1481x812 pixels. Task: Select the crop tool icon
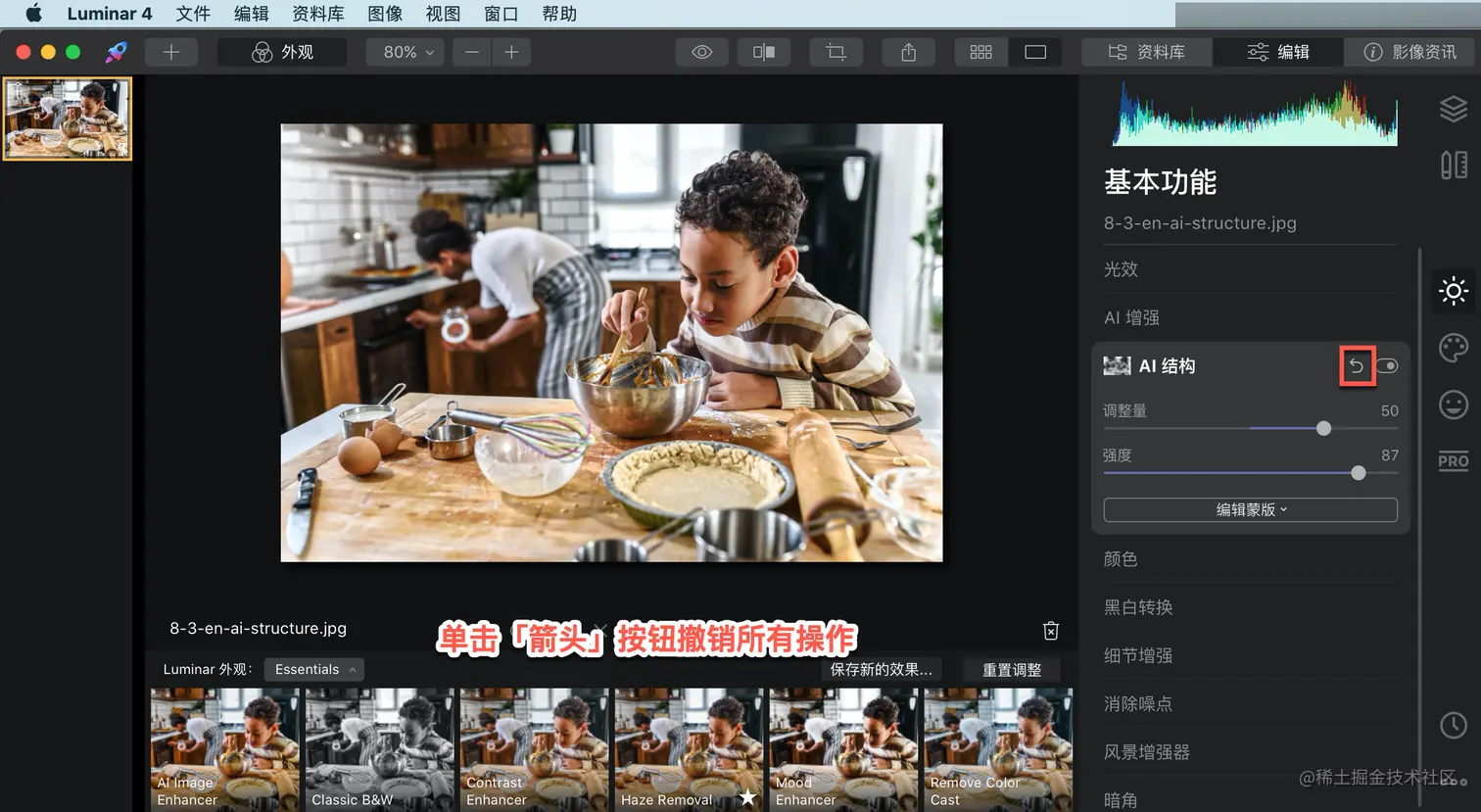pos(836,52)
